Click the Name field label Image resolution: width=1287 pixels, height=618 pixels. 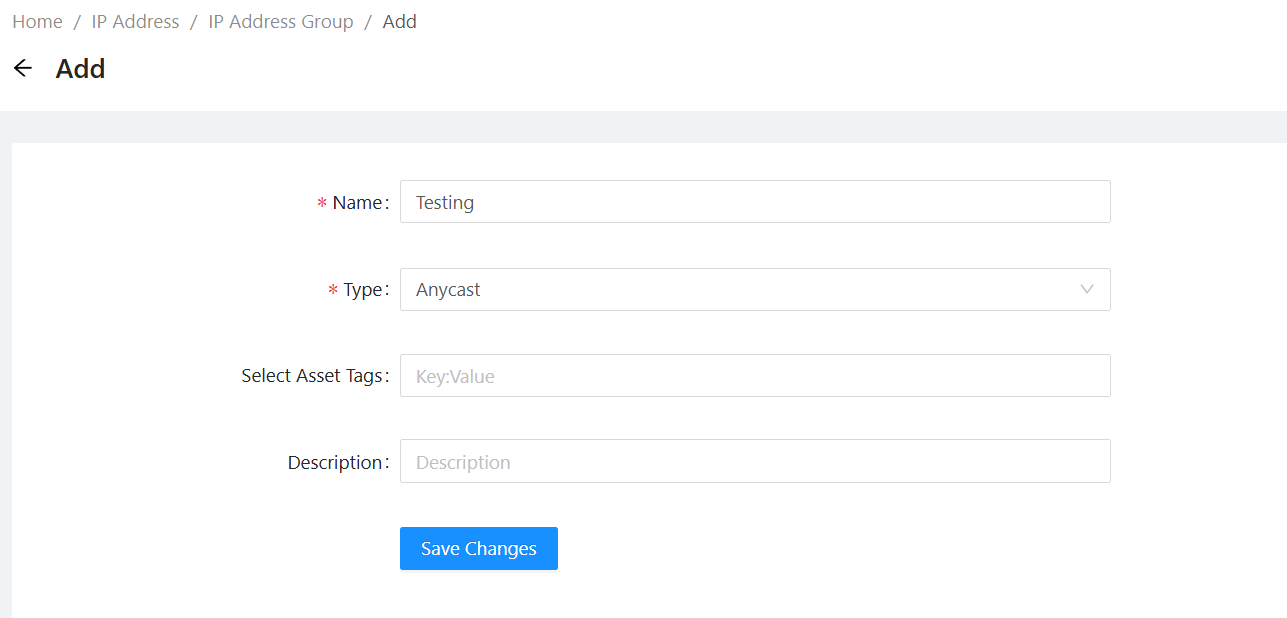click(x=357, y=203)
